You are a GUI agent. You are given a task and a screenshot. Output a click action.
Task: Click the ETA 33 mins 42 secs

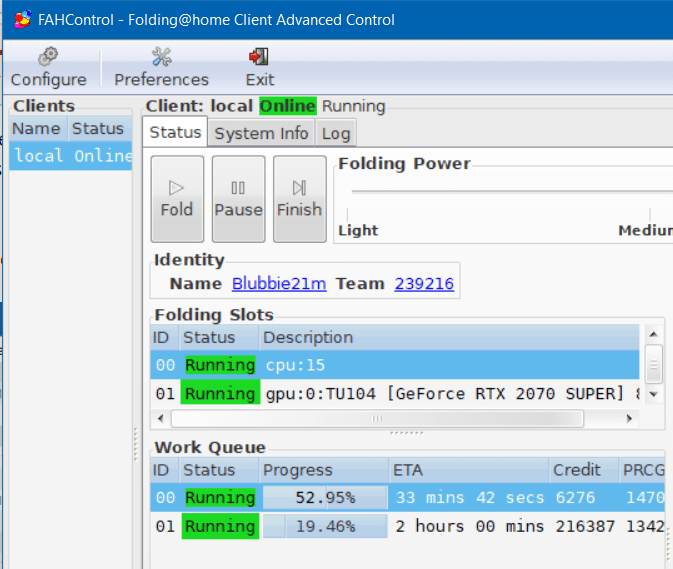470,497
